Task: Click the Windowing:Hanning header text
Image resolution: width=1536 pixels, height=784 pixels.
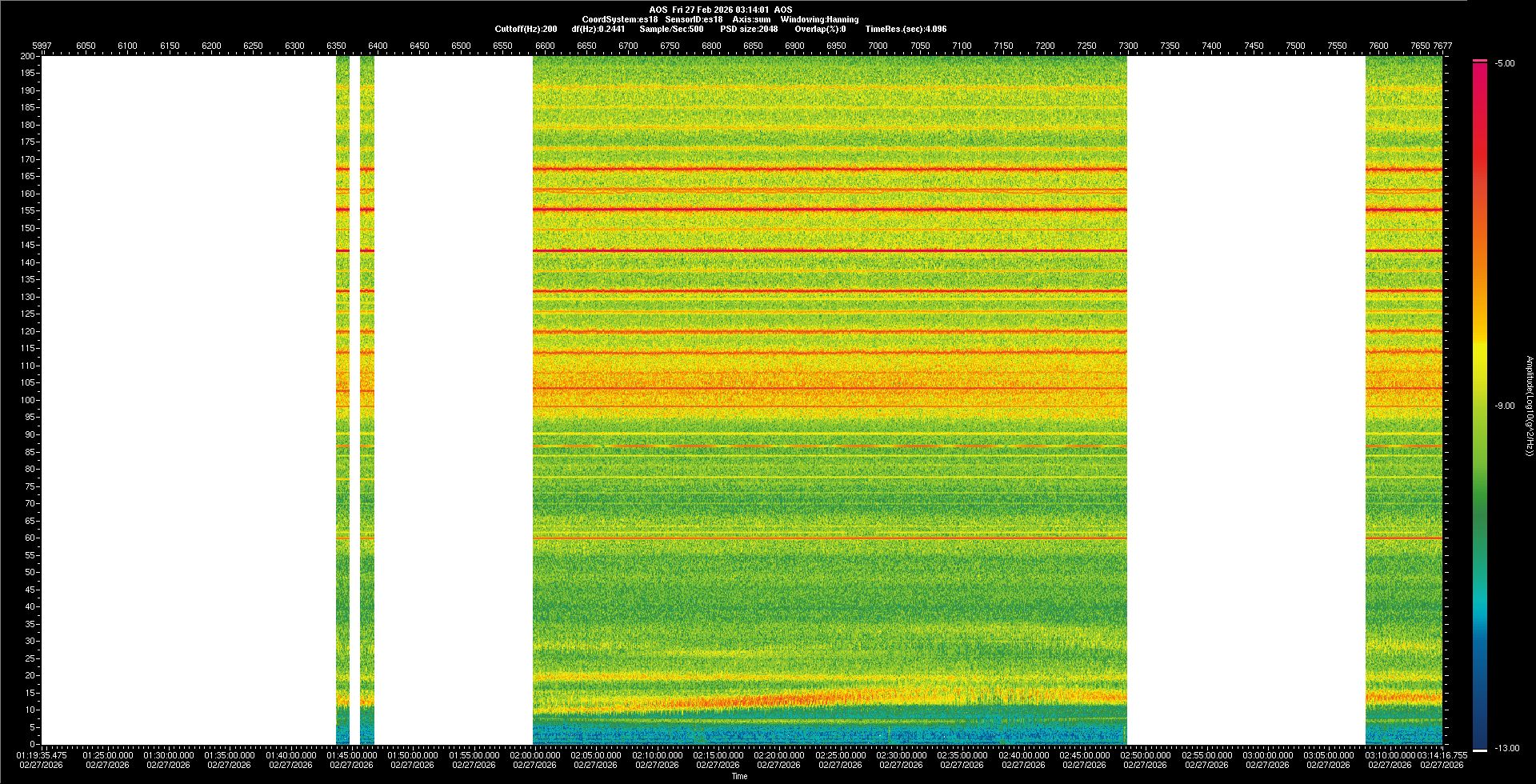Action: tap(819, 20)
